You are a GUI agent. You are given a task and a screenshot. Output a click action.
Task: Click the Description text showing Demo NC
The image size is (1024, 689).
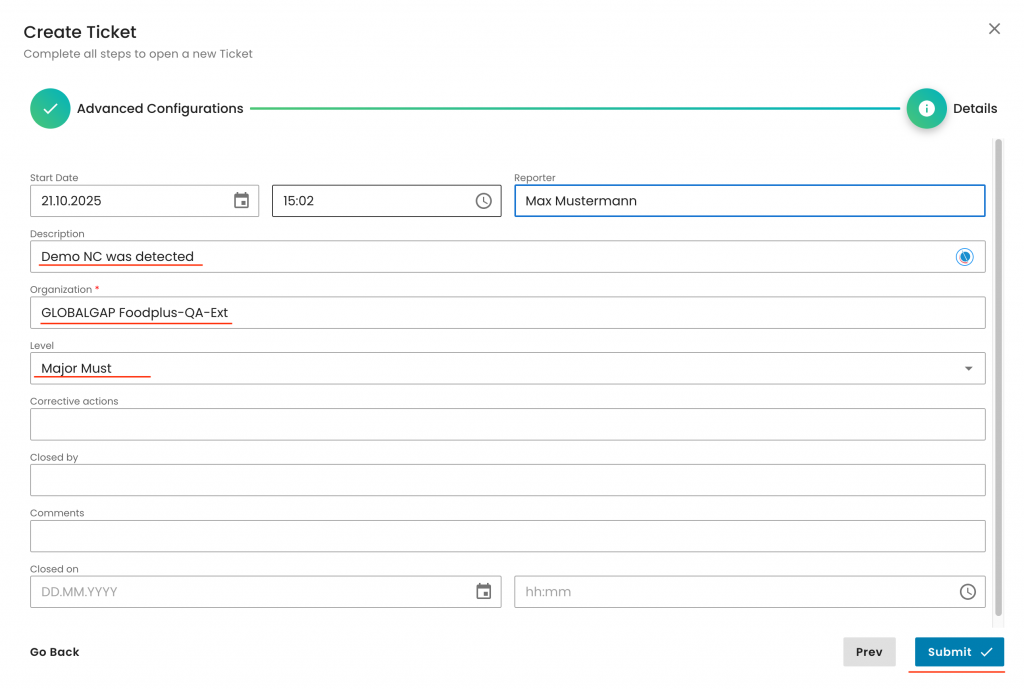pyautogui.click(x=118, y=257)
